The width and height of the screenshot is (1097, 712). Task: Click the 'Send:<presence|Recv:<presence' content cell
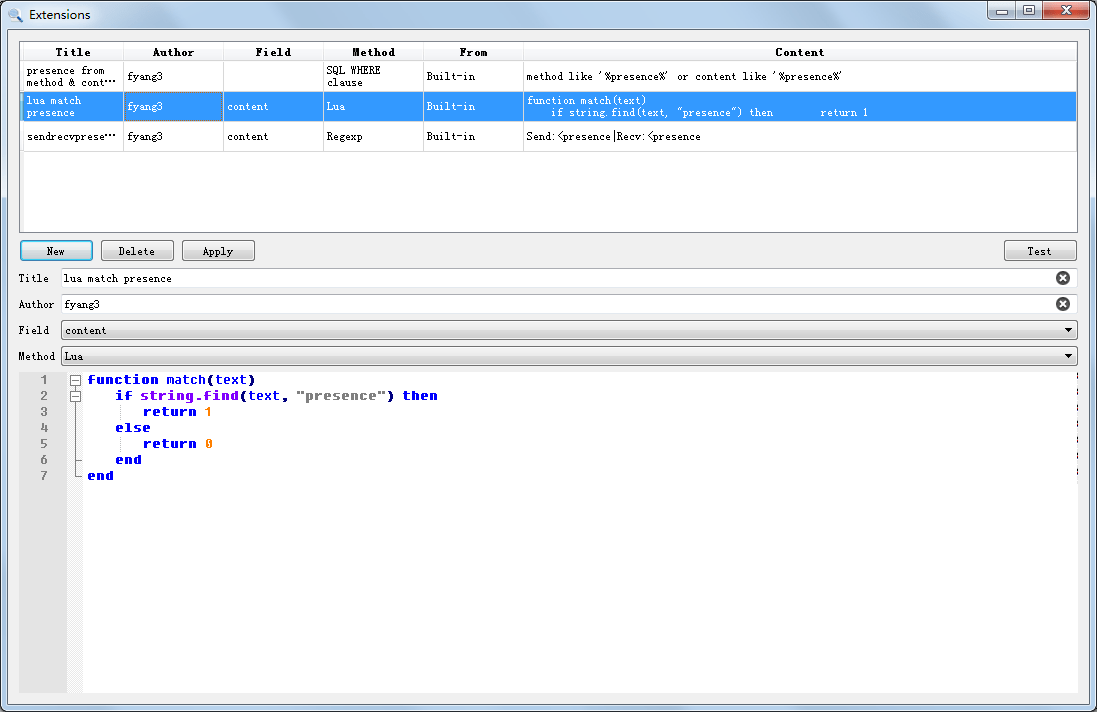(x=800, y=136)
